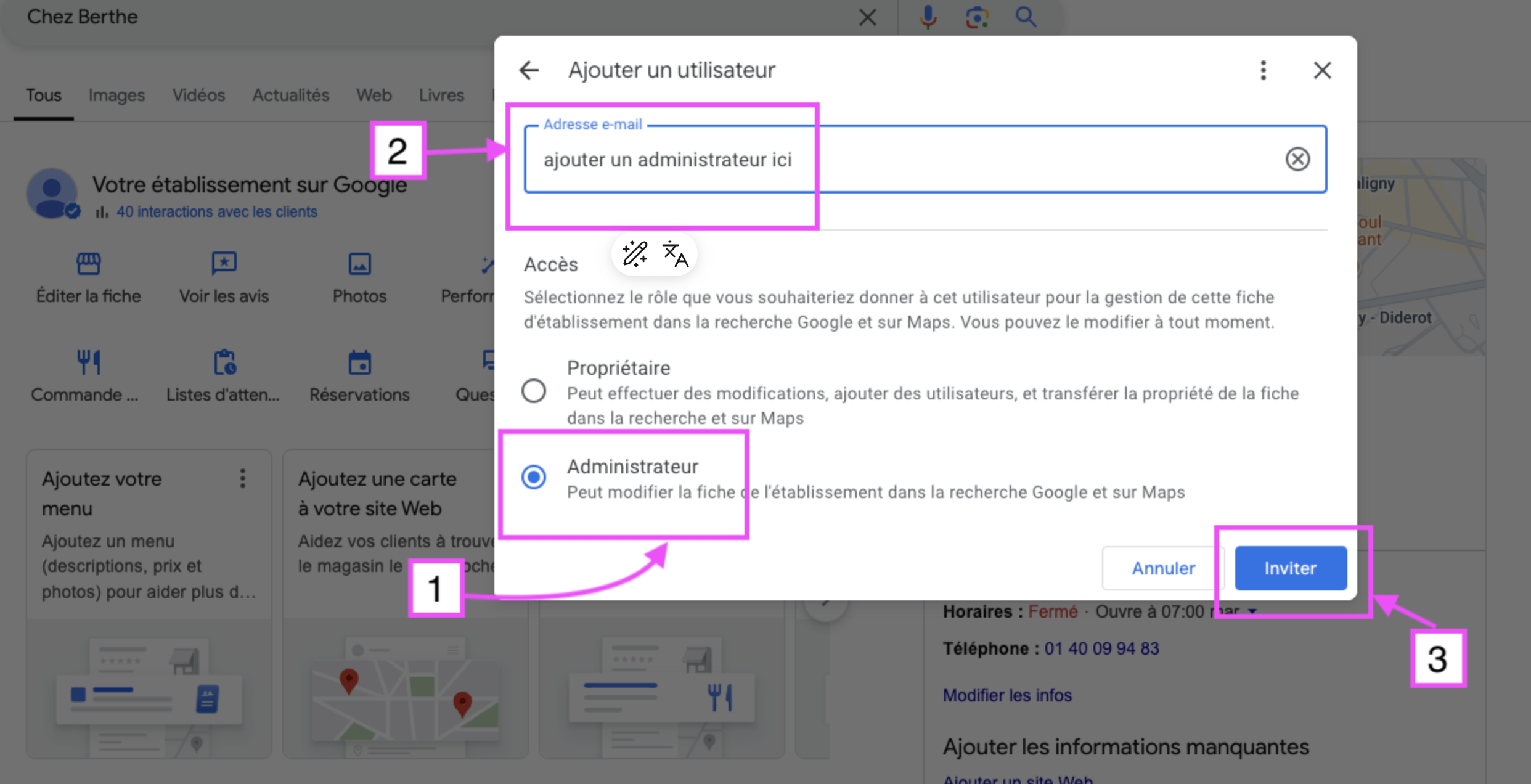The height and width of the screenshot is (784, 1531).
Task: Expand the opening hours dropdown arrow
Action: pos(1252,611)
